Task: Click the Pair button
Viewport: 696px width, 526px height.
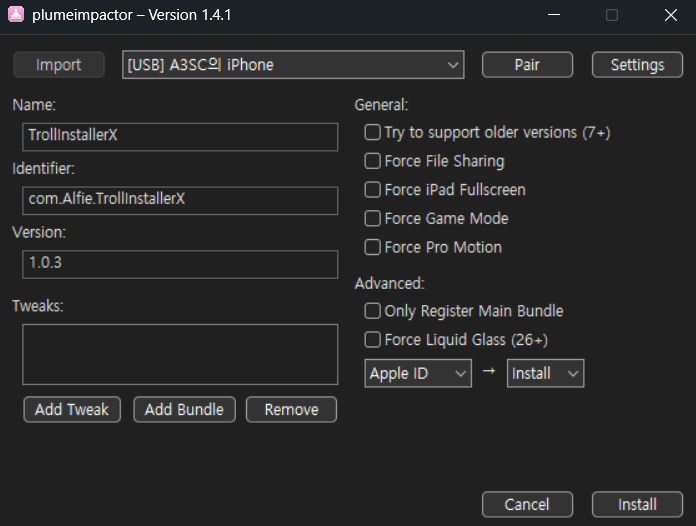Action: (527, 65)
